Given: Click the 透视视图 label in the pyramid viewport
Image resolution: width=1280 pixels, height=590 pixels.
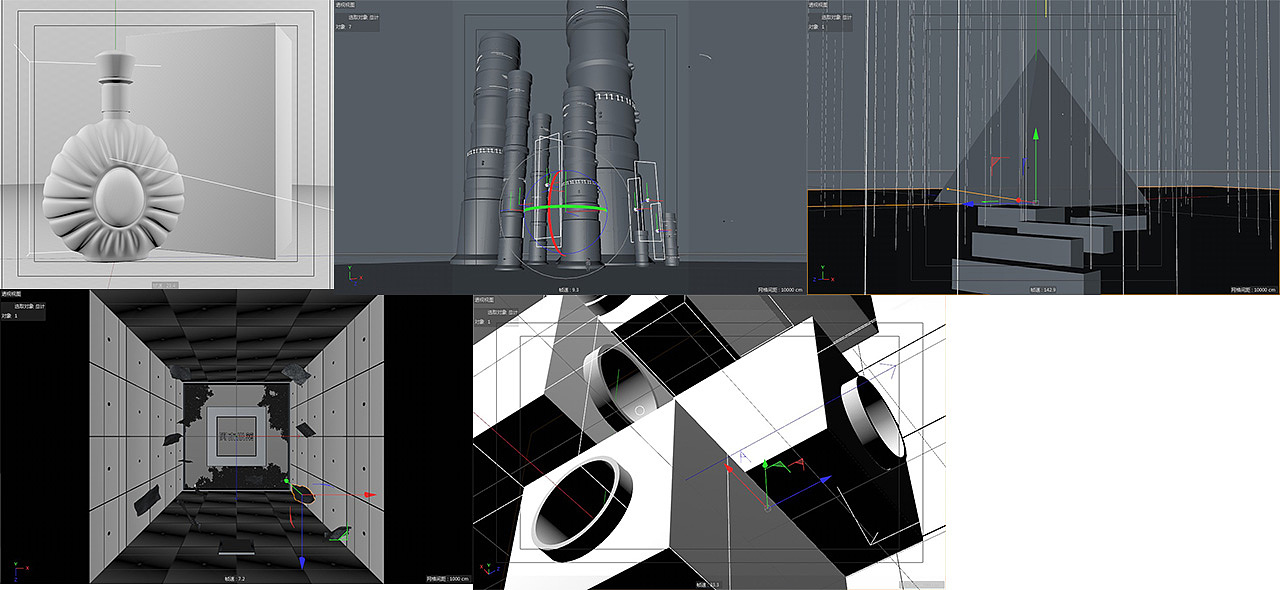Looking at the screenshot, I should [820, 4].
